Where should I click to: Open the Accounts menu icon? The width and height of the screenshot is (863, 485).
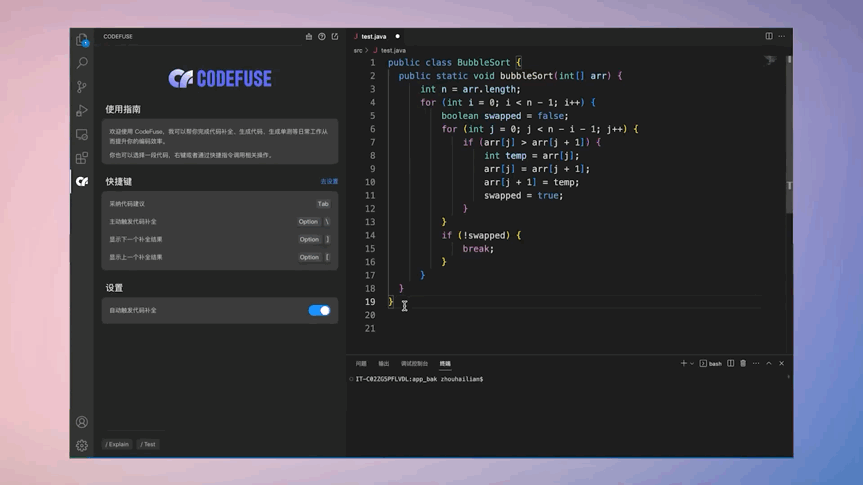click(82, 422)
